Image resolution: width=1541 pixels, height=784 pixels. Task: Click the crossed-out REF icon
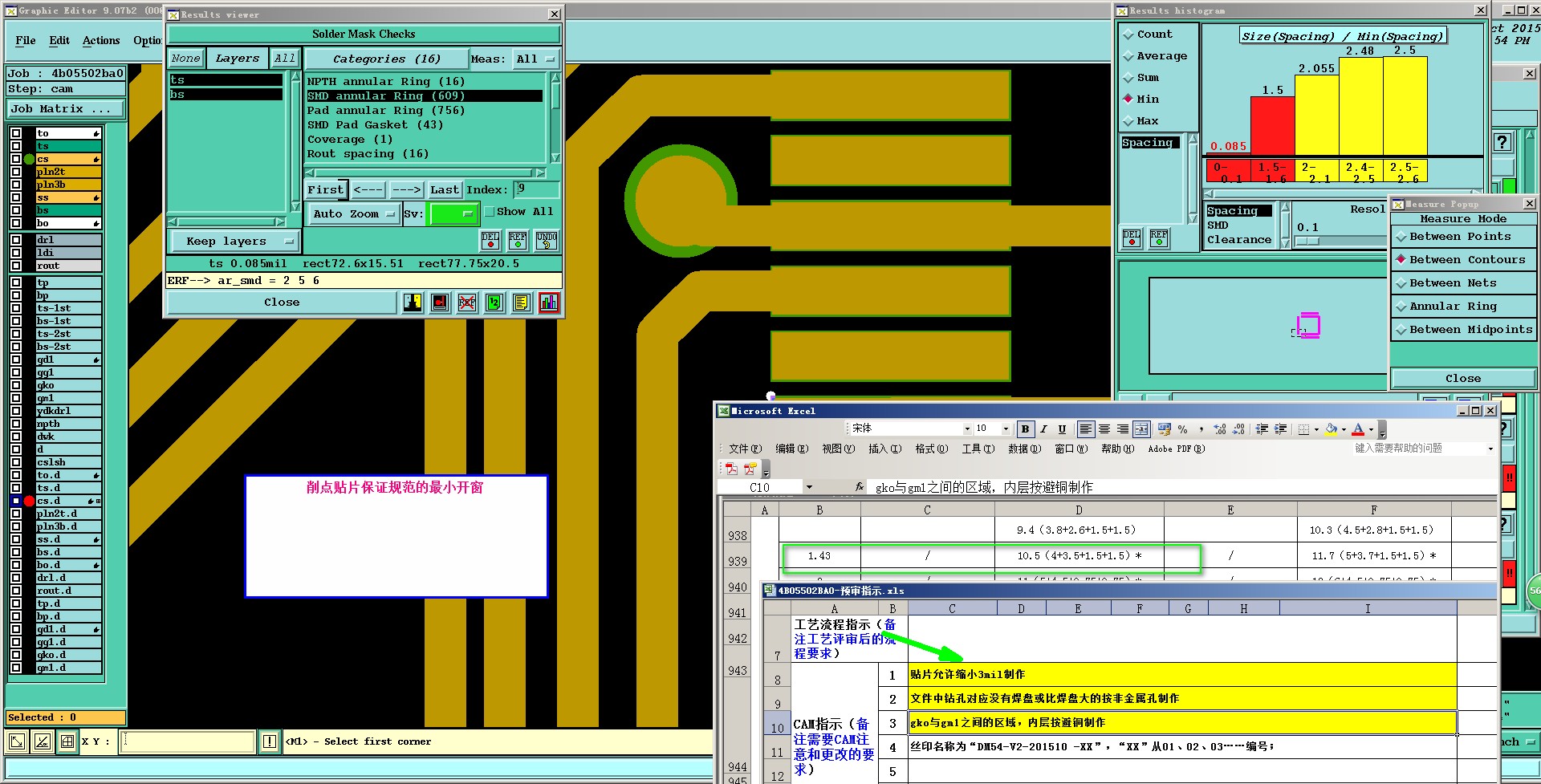tap(467, 303)
